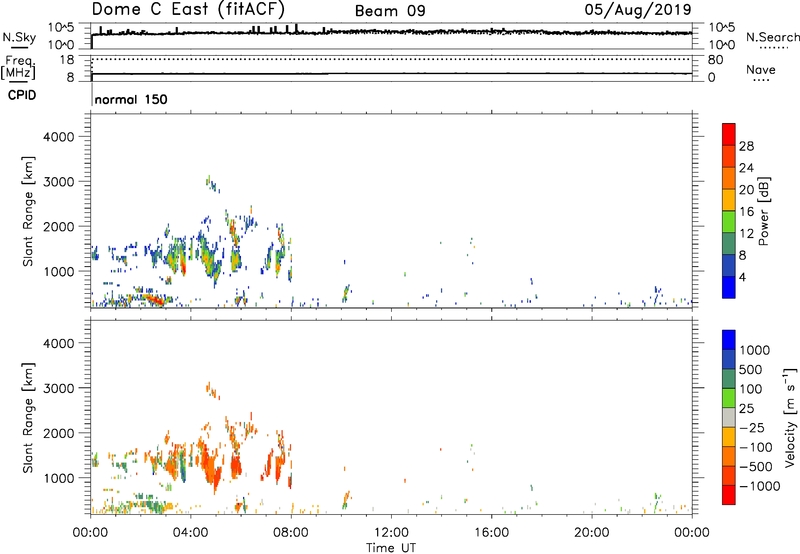Click the 3000 km orange echoes in Velocity panel
Screen dimensions: 800x554
click(x=212, y=390)
